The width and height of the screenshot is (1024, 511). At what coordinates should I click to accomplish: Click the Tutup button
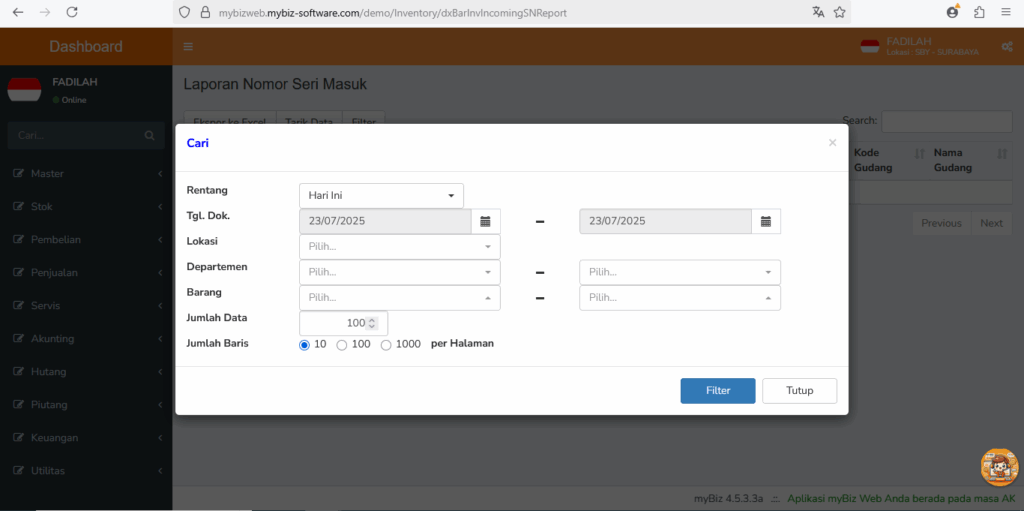coord(799,391)
